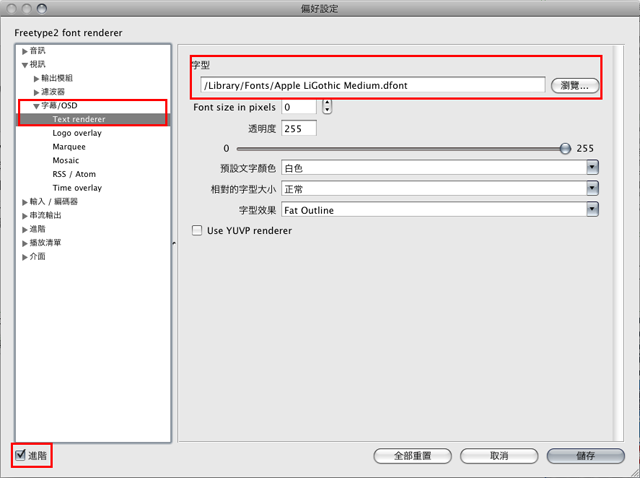Click the font size stepper arrows
Screen dimensions: 640x478
(327, 107)
